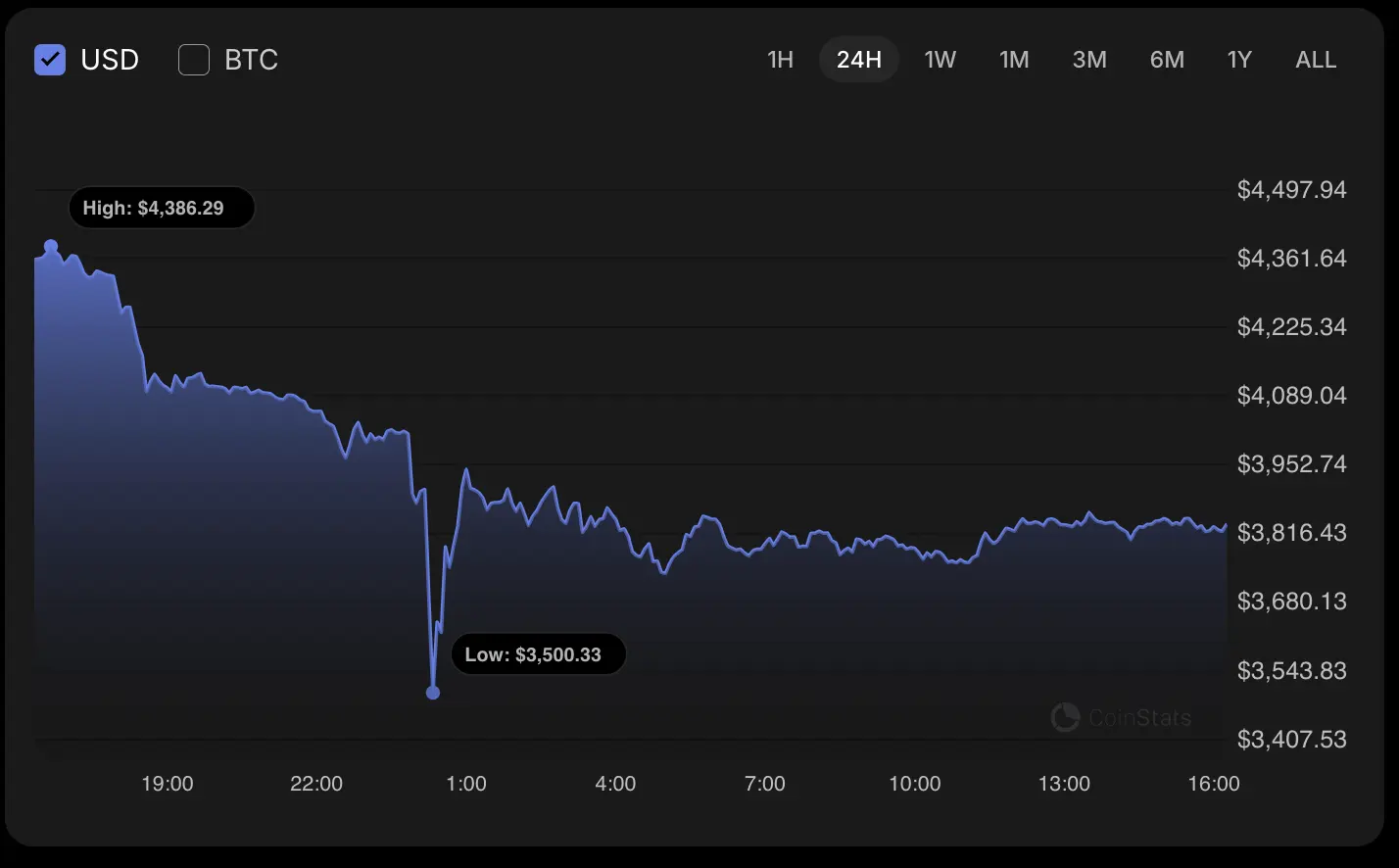Show the 1W price range
Screen dimensions: 1399x868
tap(940, 60)
